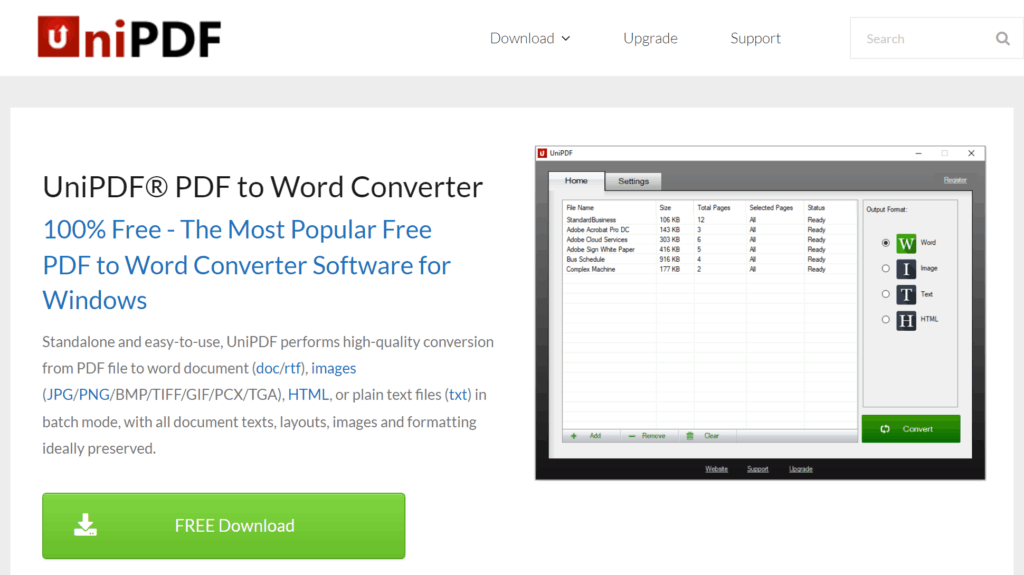1024x575 pixels.
Task: Follow the PNG link
Action: tap(94, 395)
